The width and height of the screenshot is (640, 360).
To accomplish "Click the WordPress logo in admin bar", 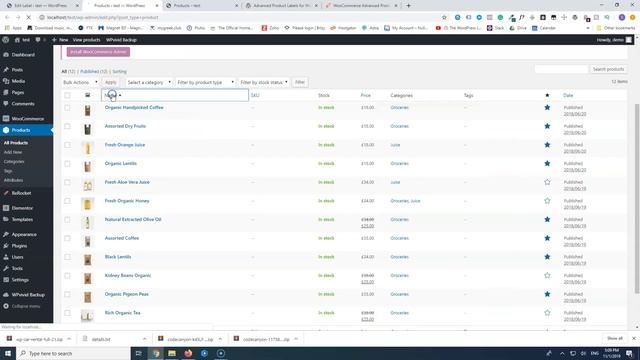I will (6, 40).
